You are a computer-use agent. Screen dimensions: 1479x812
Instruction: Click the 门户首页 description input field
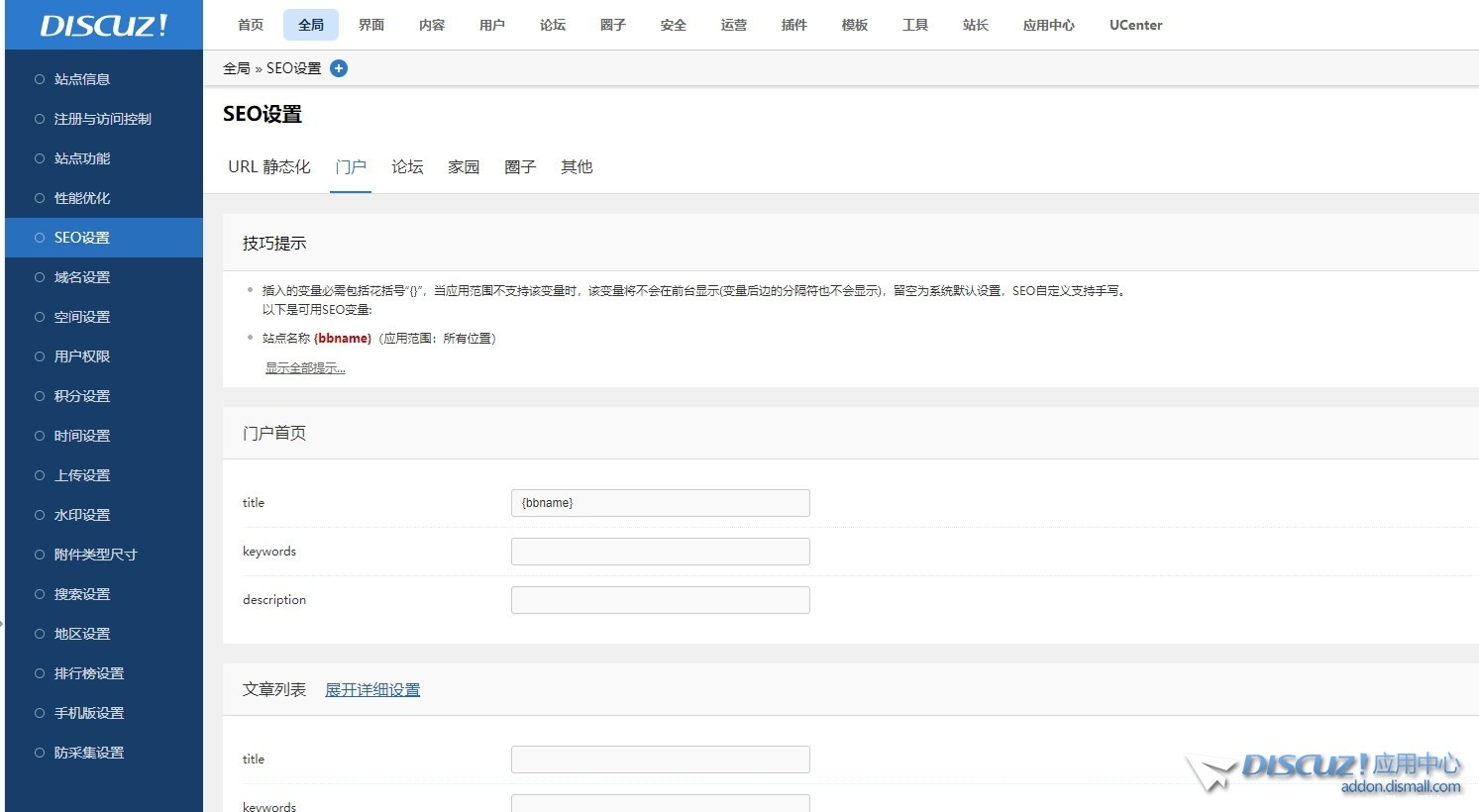click(660, 600)
